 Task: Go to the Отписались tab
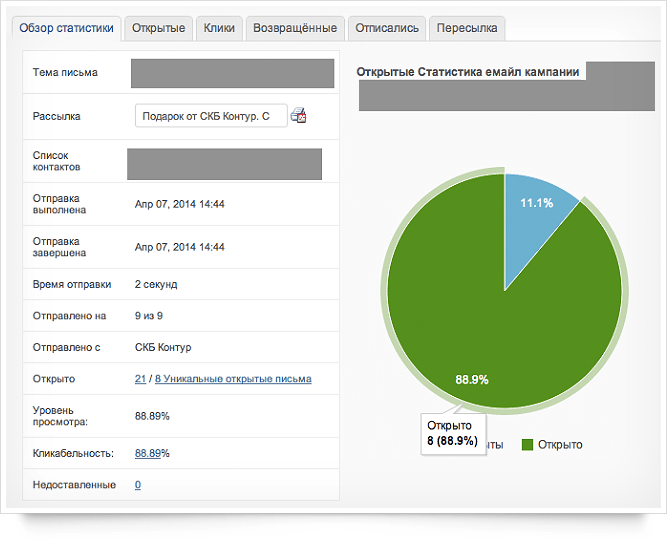point(387,29)
